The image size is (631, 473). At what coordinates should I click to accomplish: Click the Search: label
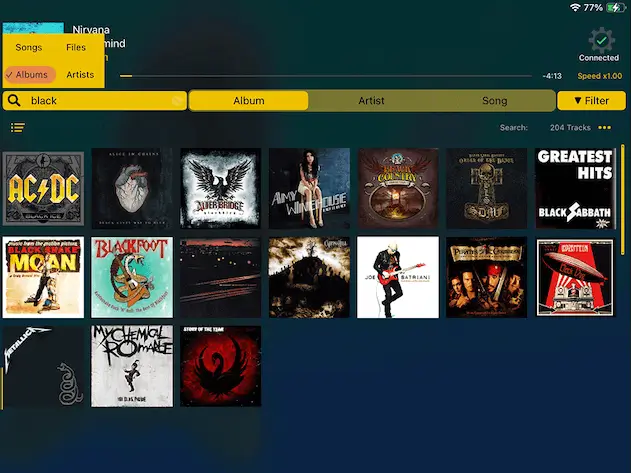pyautogui.click(x=513, y=128)
